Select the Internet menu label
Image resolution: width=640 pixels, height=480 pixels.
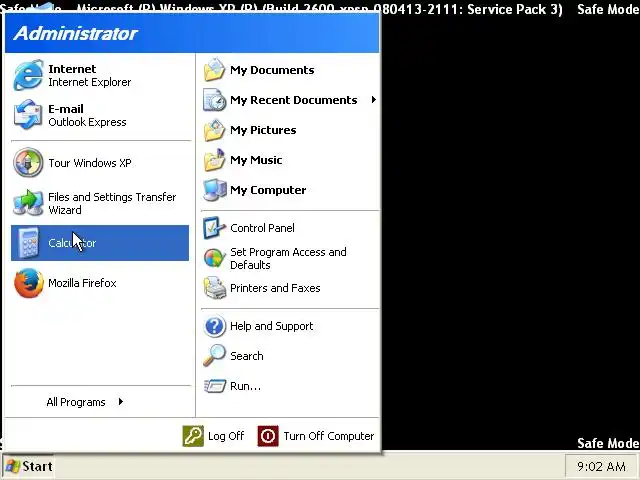point(72,69)
